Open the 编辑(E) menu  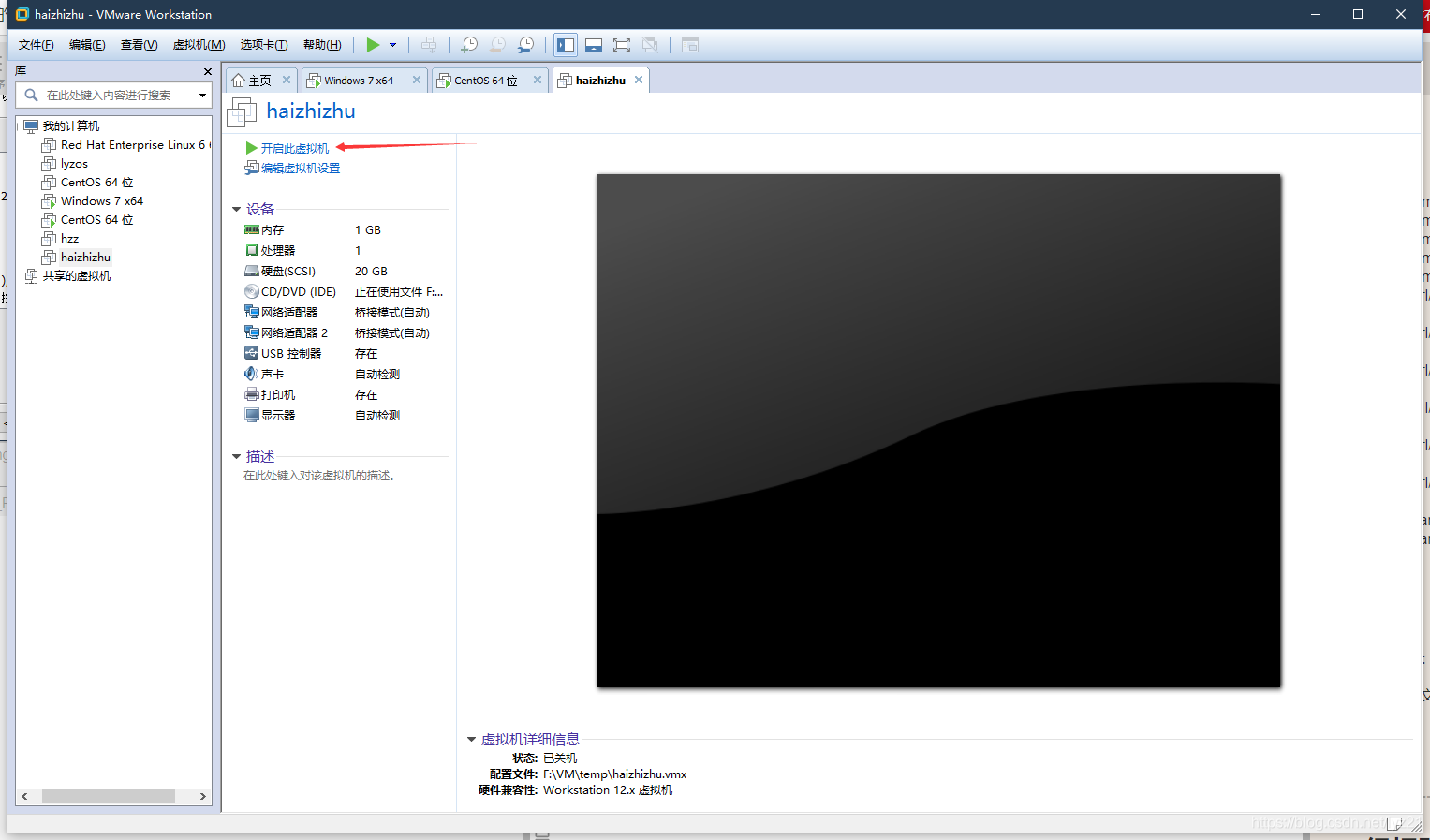(87, 45)
